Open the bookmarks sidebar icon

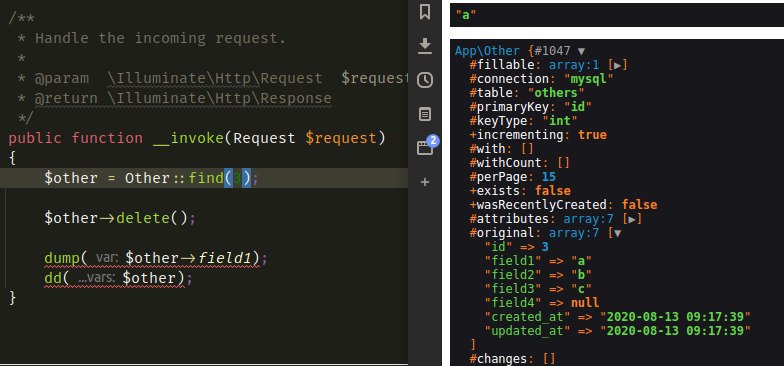[424, 12]
